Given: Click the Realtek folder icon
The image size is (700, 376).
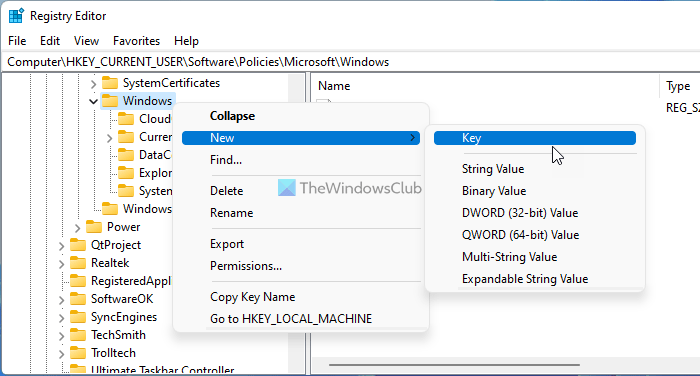Looking at the screenshot, I should [78, 263].
